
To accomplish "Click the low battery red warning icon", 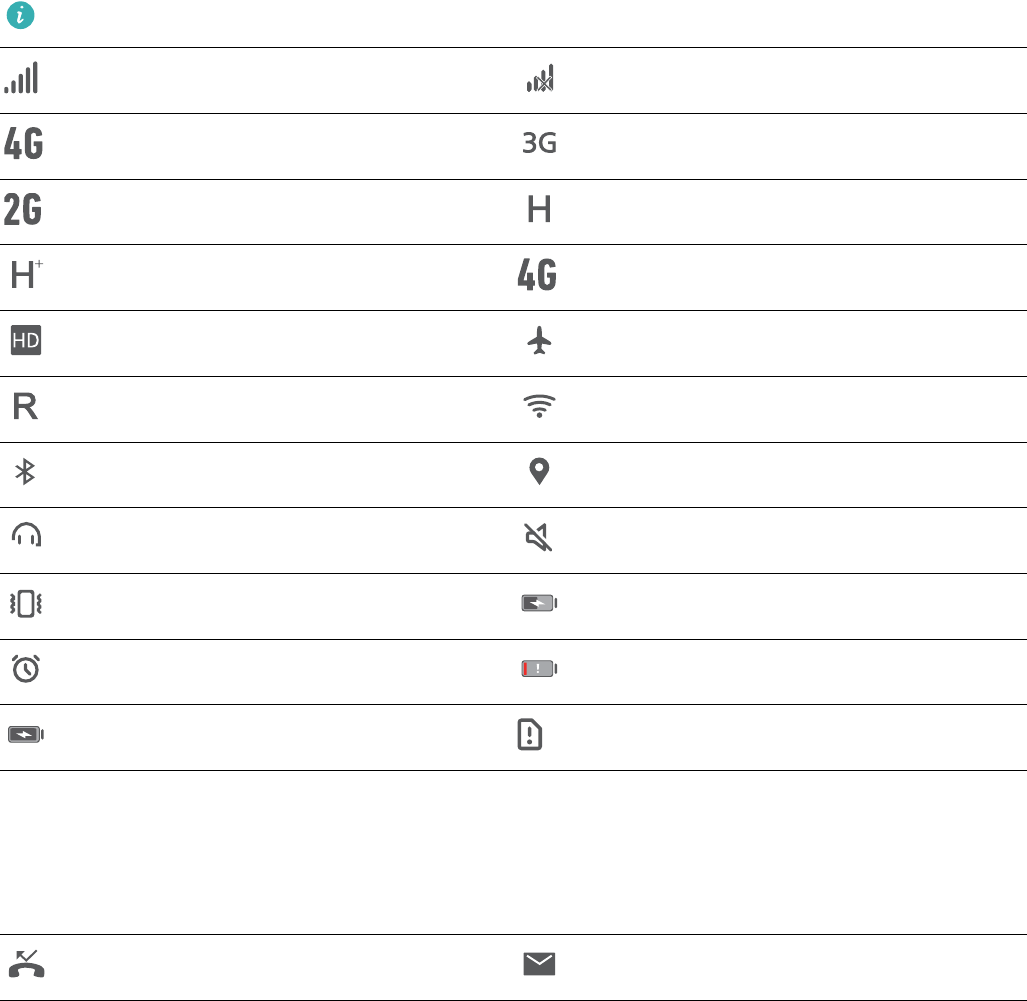I will [539, 669].
